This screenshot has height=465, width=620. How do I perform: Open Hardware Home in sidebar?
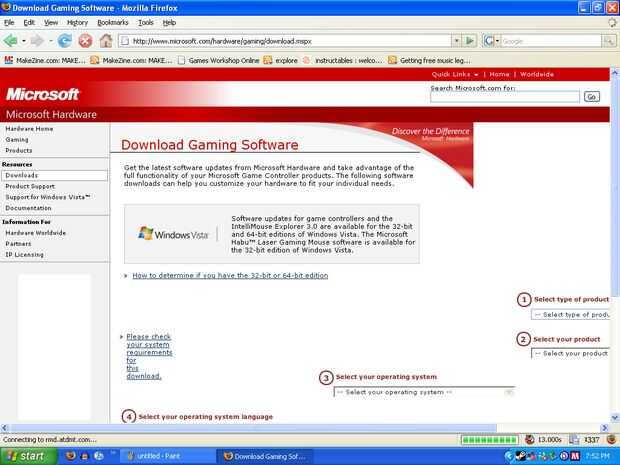[29, 129]
